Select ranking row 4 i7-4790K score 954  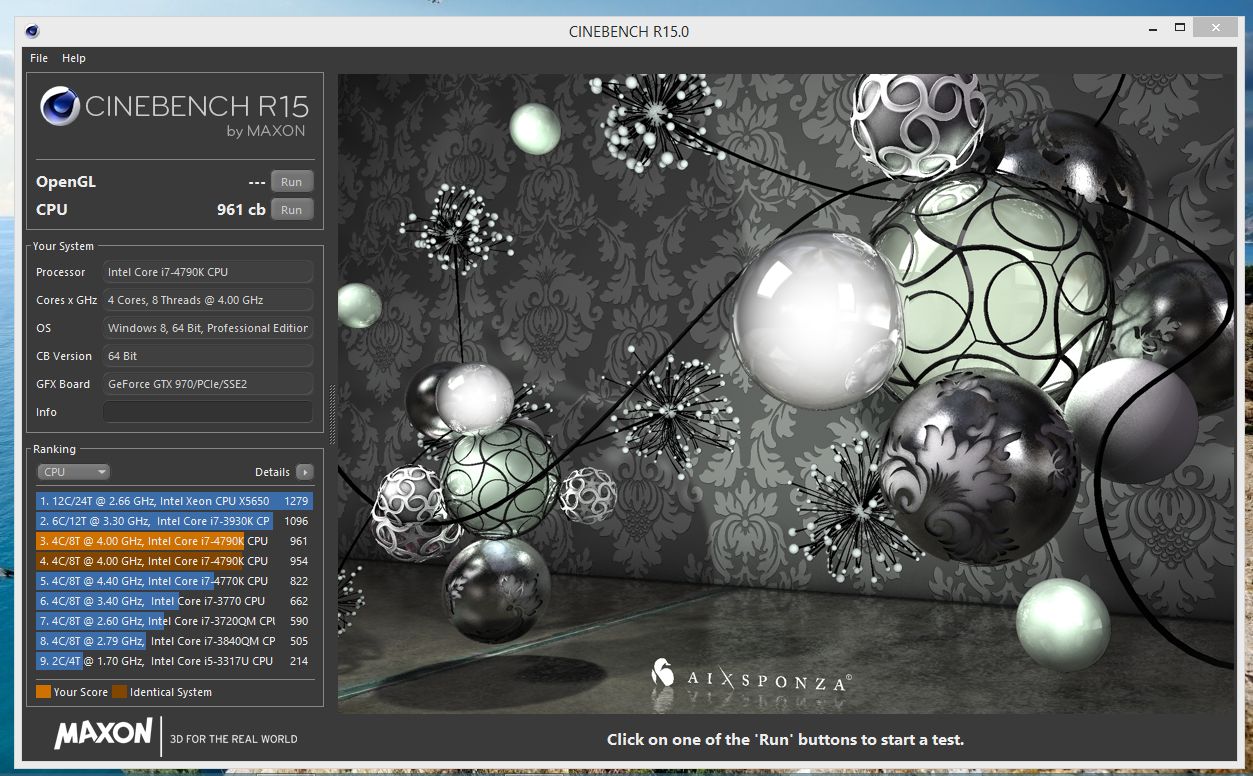coord(175,561)
